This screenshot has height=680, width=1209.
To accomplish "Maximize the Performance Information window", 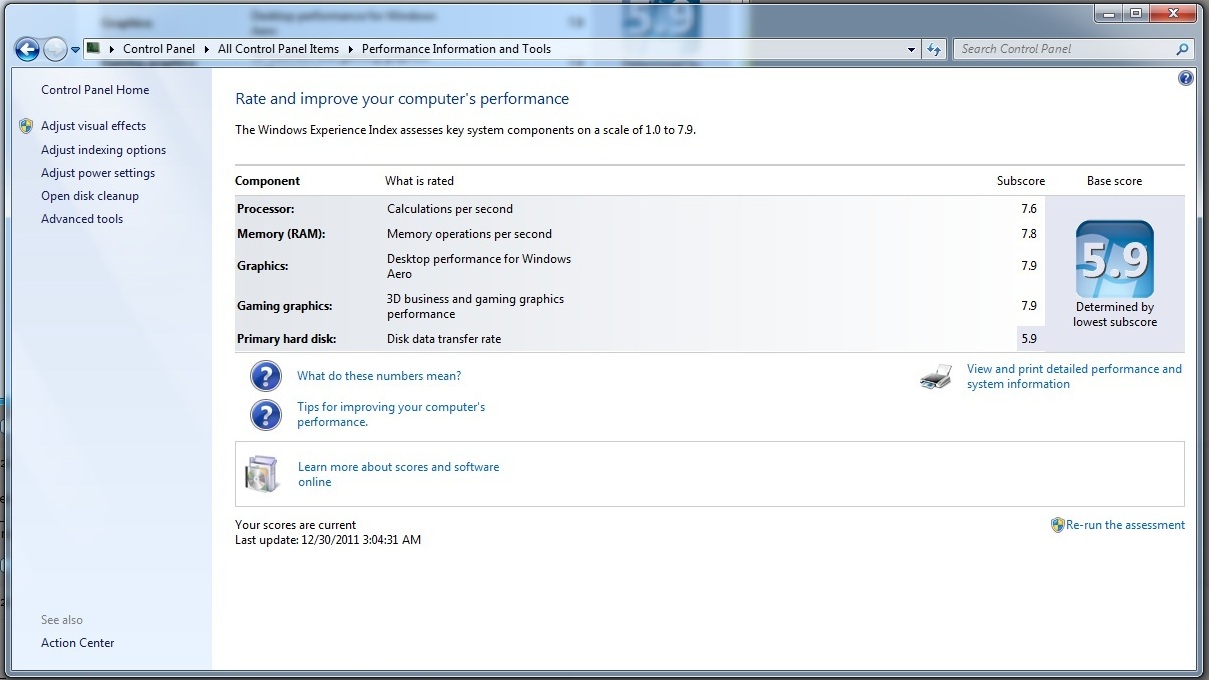I will point(1135,13).
